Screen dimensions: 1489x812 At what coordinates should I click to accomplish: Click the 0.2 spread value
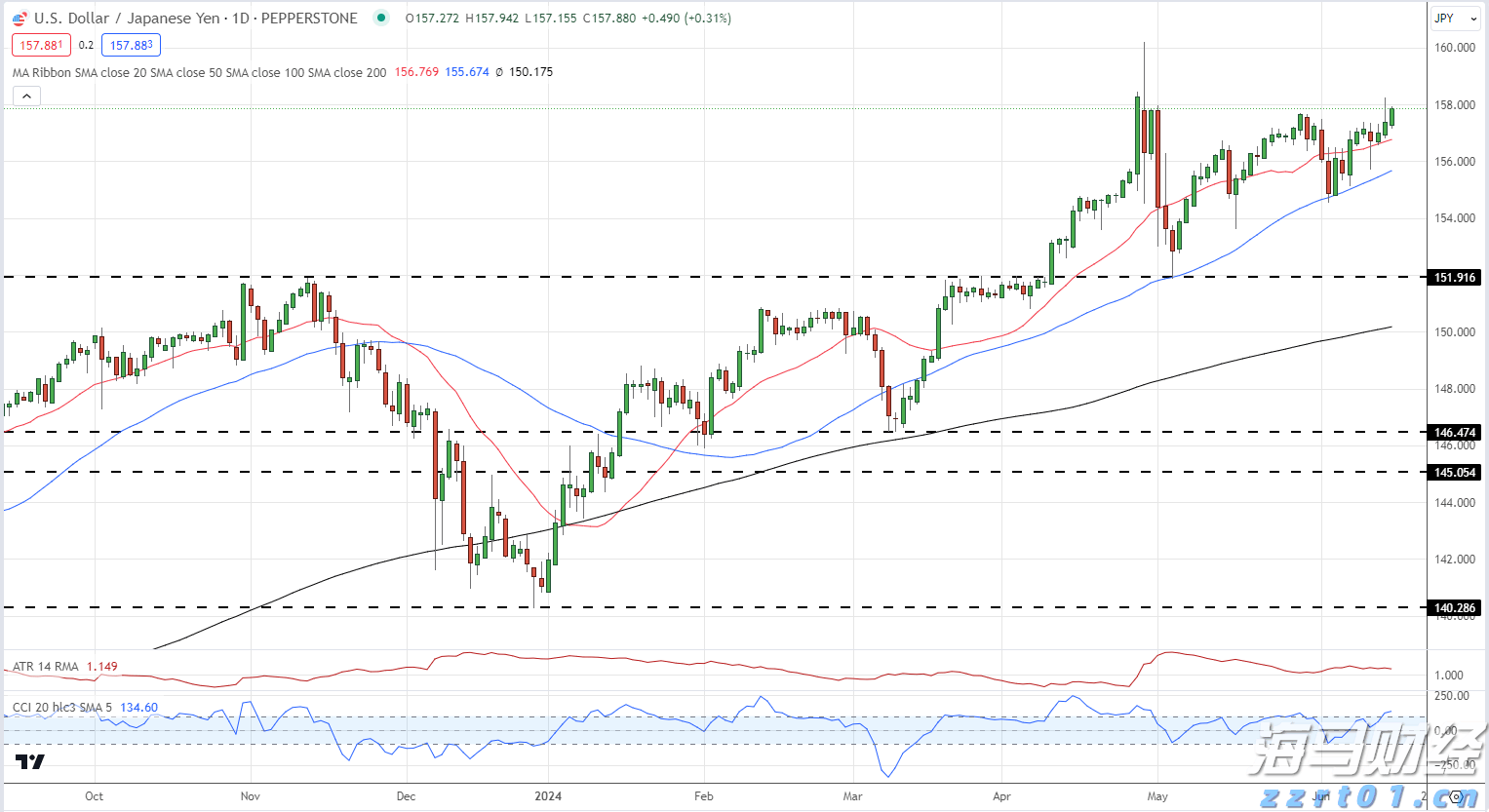pos(87,45)
